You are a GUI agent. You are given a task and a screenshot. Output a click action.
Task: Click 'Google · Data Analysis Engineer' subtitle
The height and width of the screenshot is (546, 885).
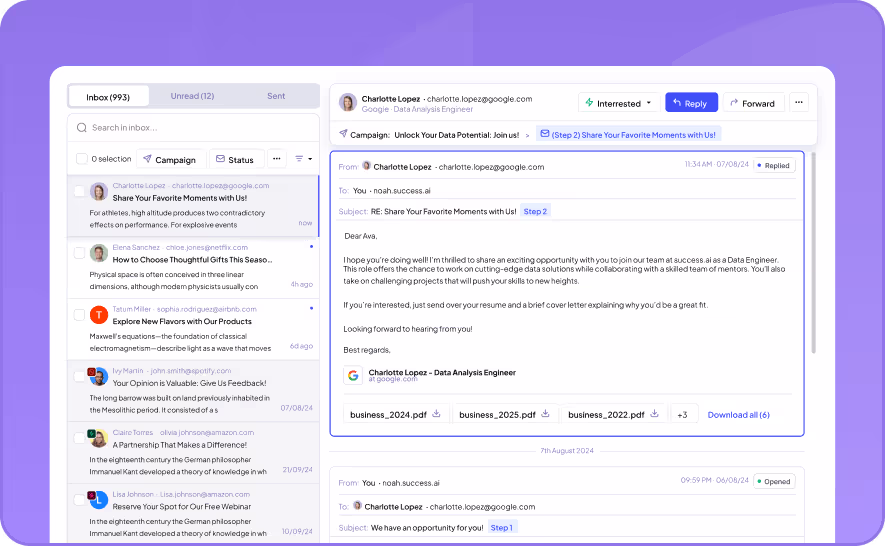point(417,109)
